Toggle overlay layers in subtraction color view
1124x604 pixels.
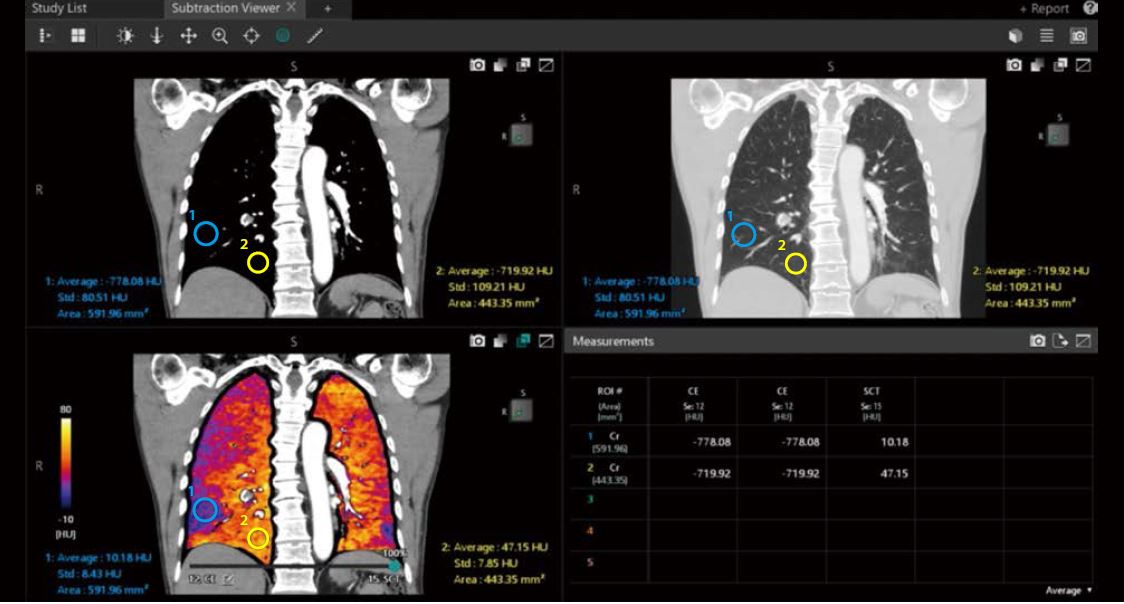tap(523, 341)
